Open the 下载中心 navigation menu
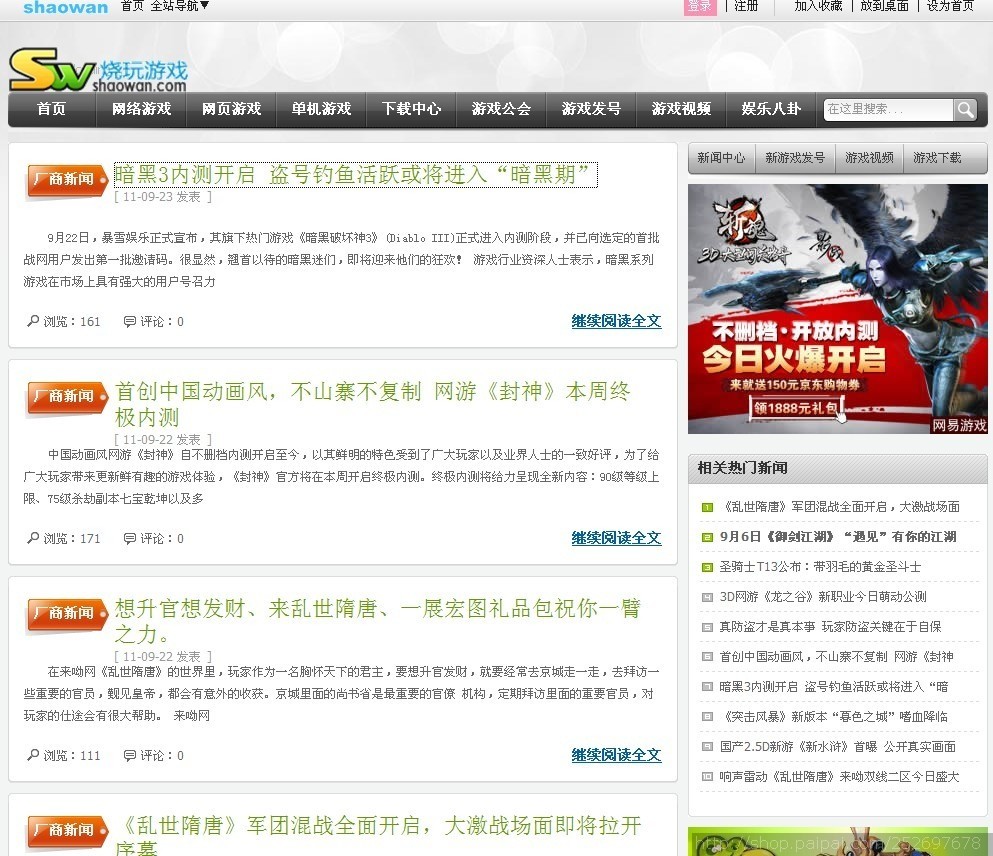Viewport: 993px width, 856px height. (x=411, y=109)
